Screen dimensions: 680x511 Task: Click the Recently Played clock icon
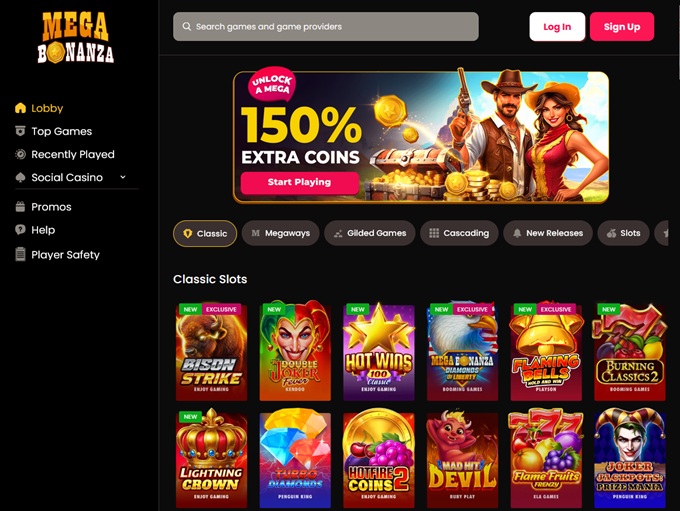click(20, 154)
